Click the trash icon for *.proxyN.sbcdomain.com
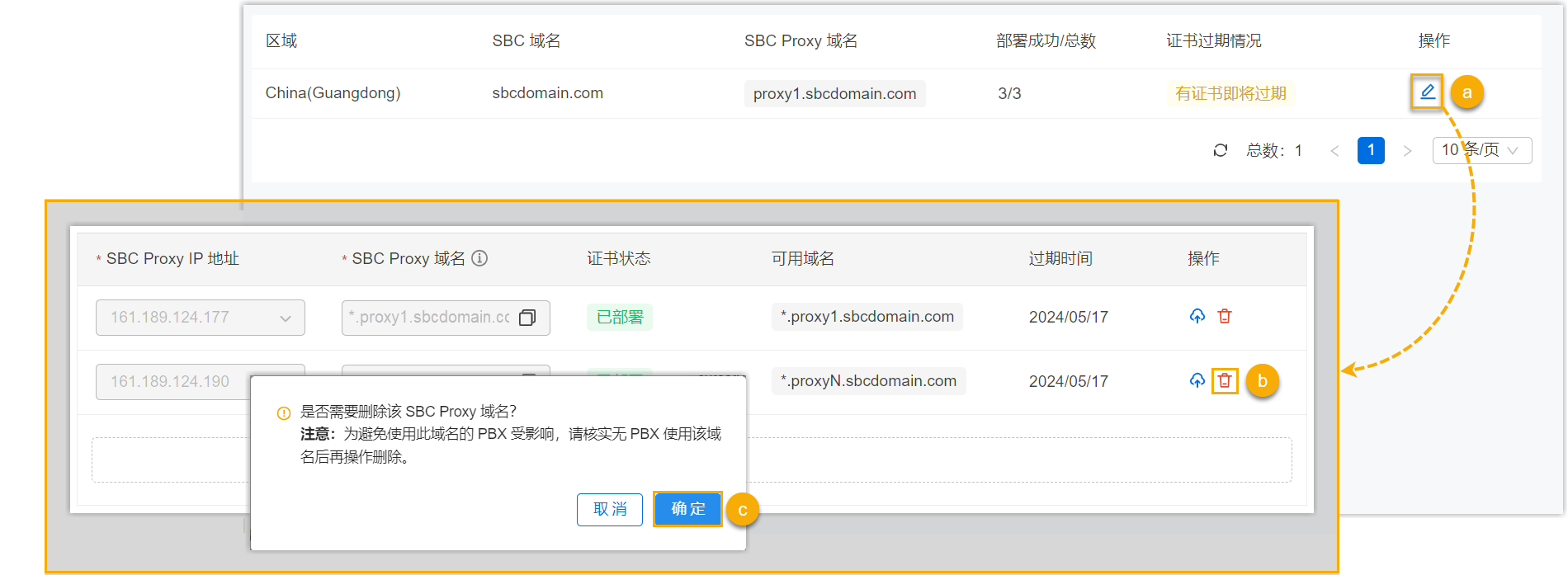The height and width of the screenshot is (575, 1568). click(1225, 380)
